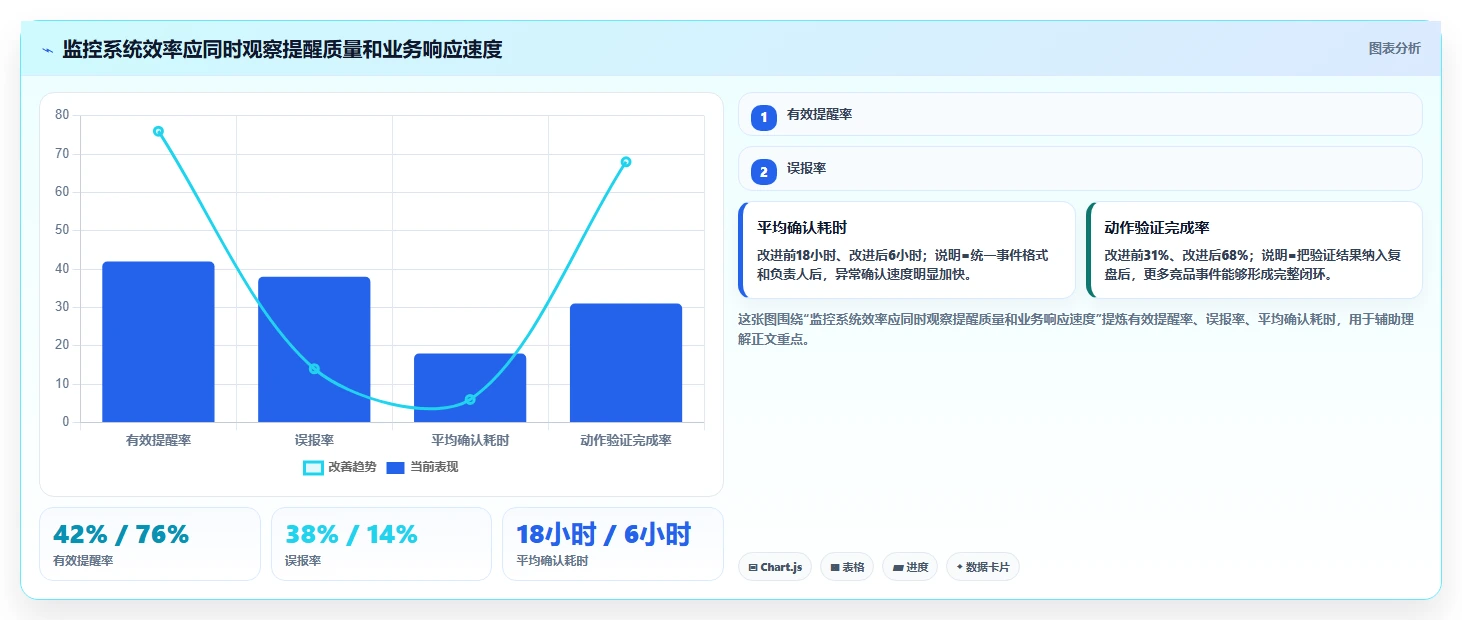Screen dimensions: 1462x620
Task: Click the 误报率 bar in chart
Action: 314,349
